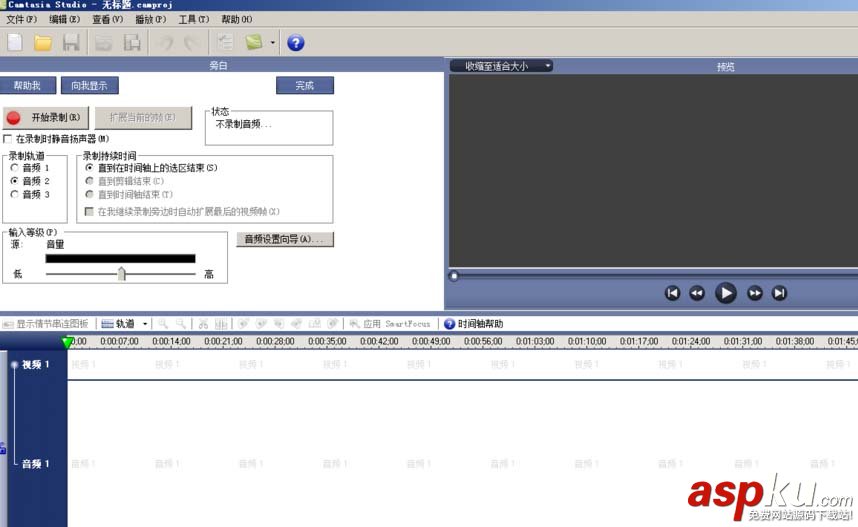Open the 查看 menu
This screenshot has height=527, width=858.
[x=107, y=19]
